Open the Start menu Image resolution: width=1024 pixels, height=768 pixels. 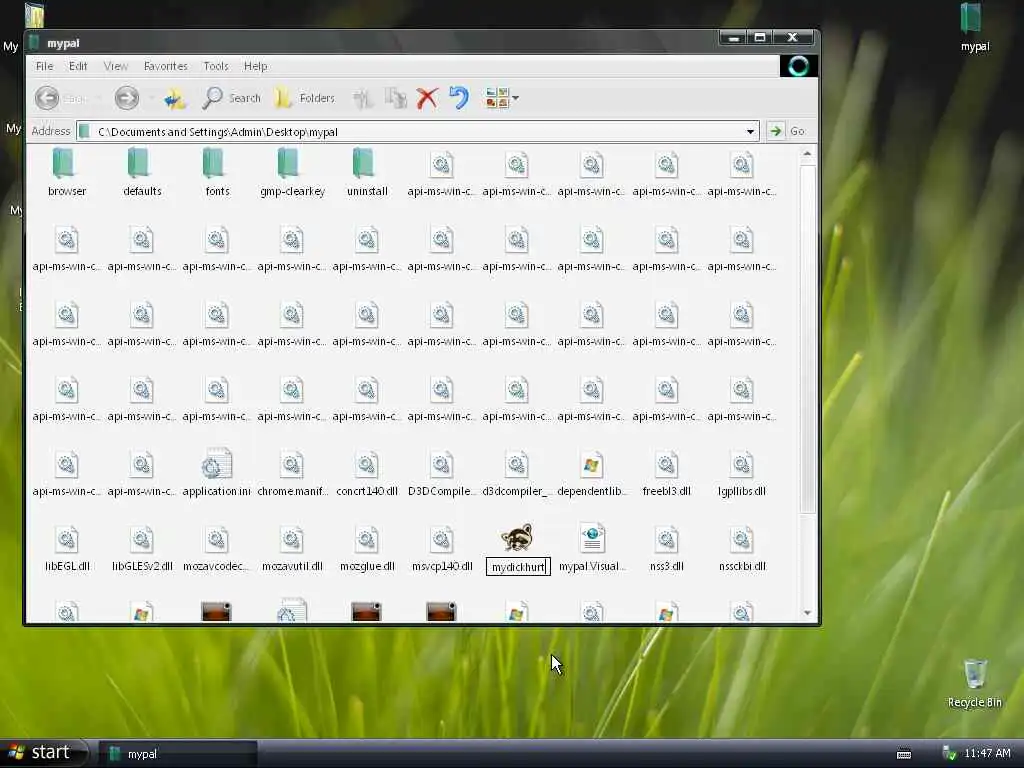point(43,752)
